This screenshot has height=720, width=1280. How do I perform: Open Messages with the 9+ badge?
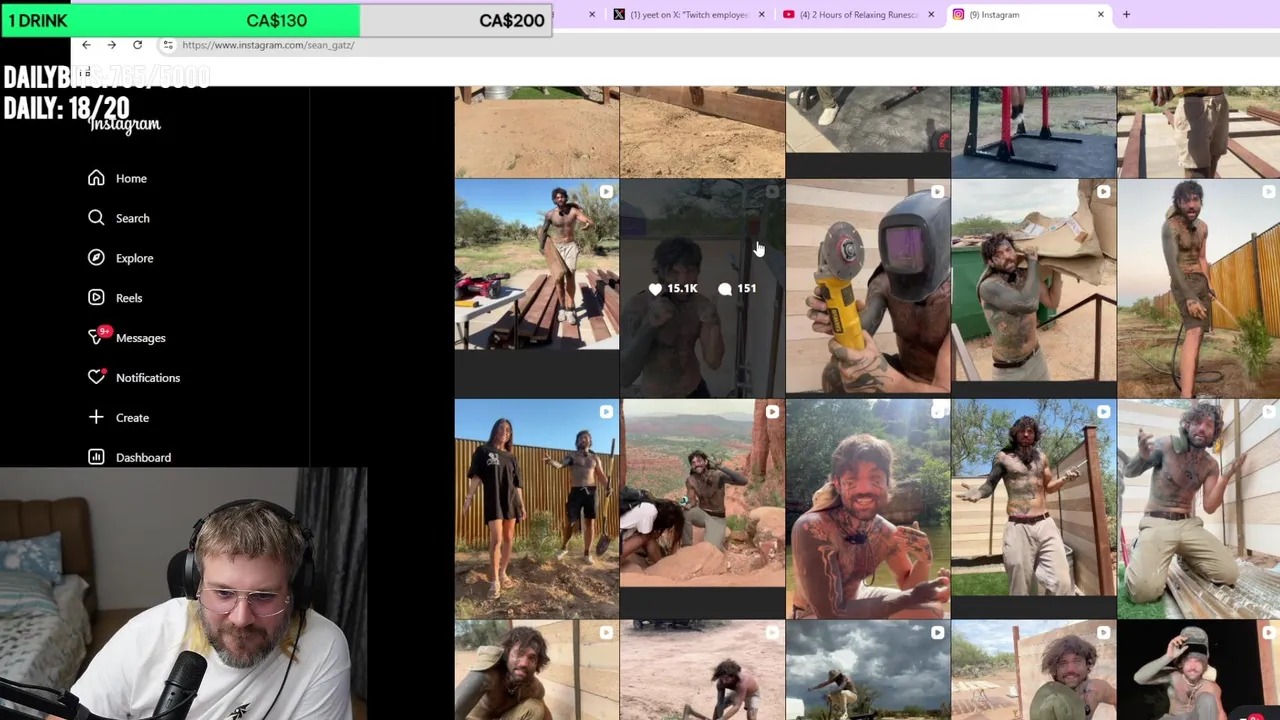(126, 337)
